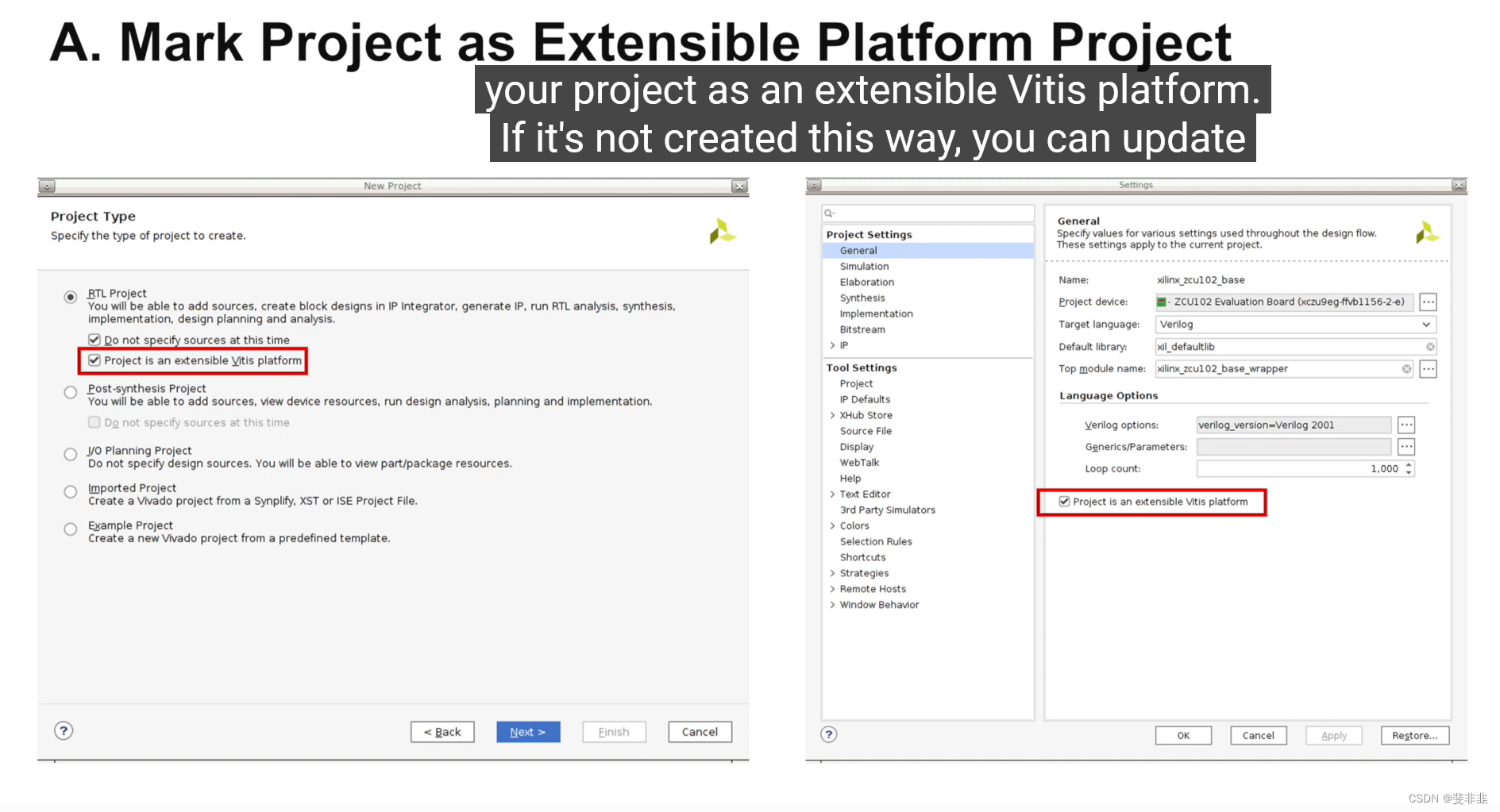Click the disabled Finish button
Viewport: 1500px width, 812px height.
pyautogui.click(x=614, y=732)
